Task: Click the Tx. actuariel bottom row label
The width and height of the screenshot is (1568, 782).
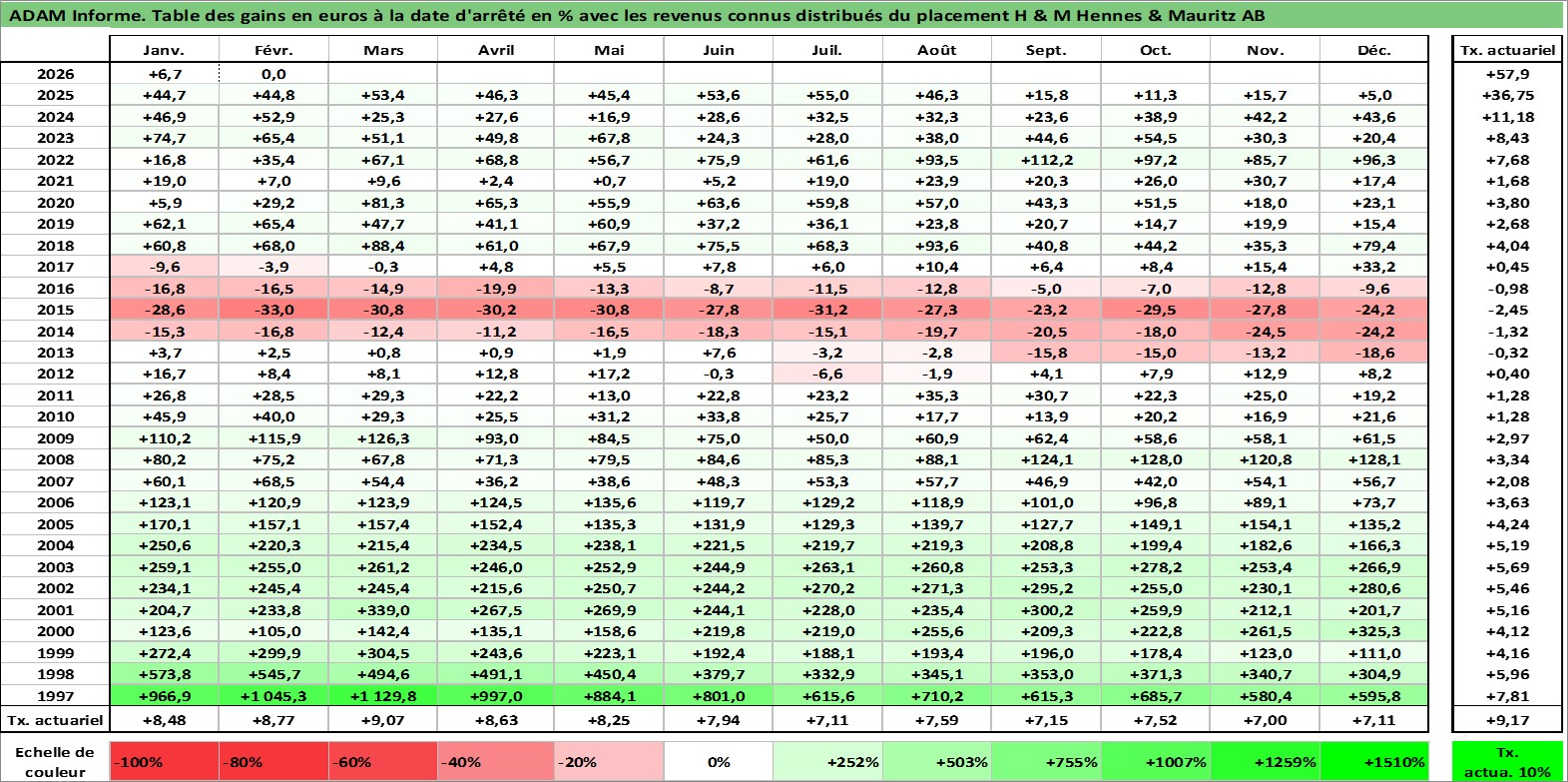Action: 56,720
